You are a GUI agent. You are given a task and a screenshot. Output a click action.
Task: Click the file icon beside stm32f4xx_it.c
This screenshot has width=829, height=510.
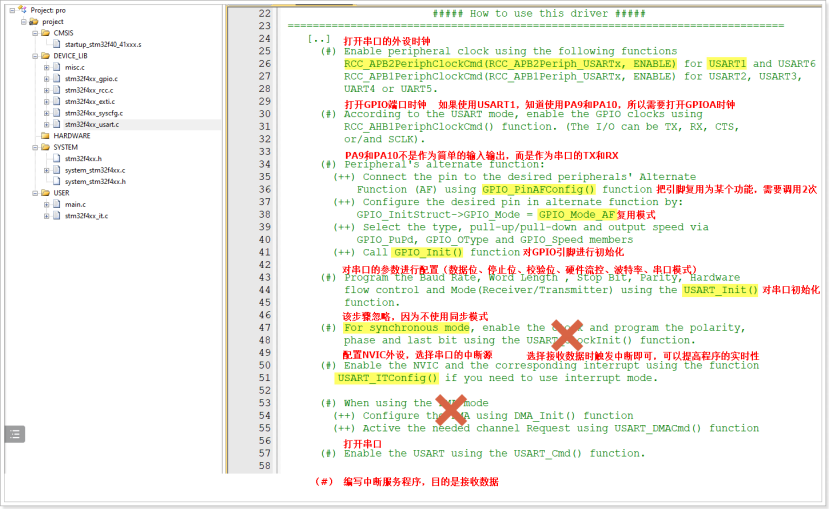(57, 216)
